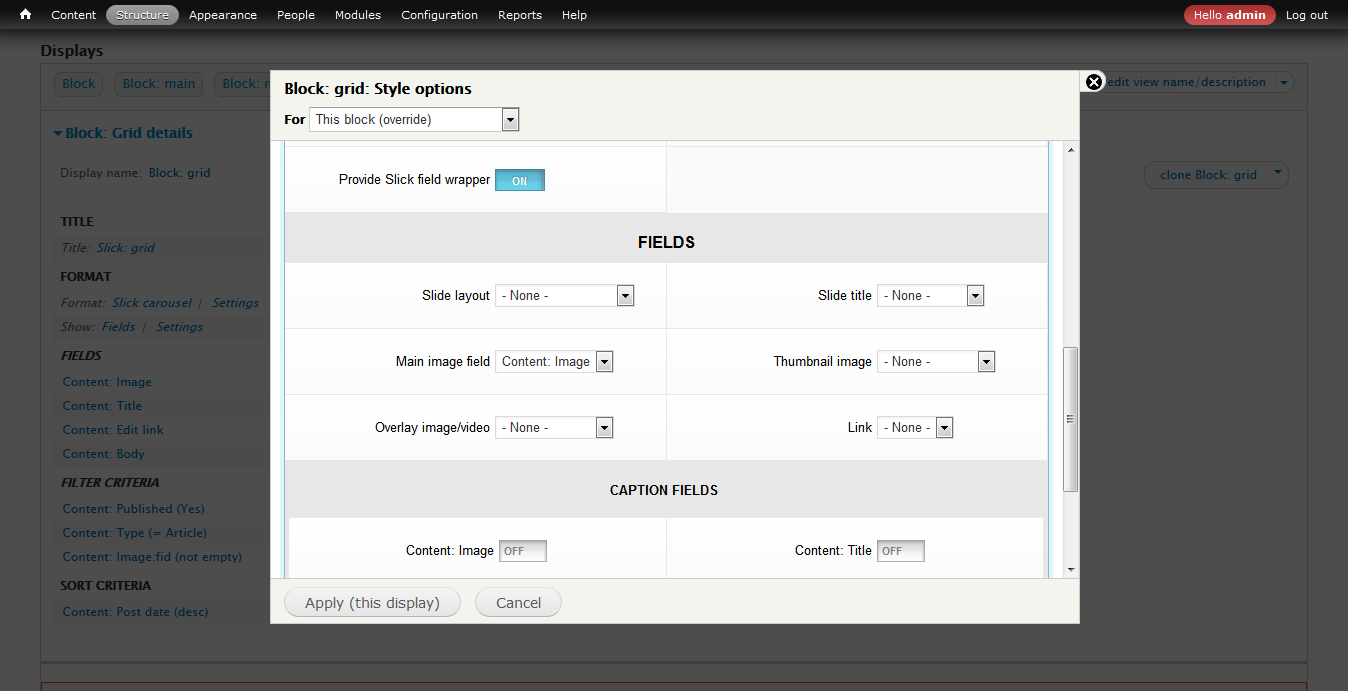The width and height of the screenshot is (1348, 691).
Task: Close the Style options modal with the X icon
Action: coord(1093,82)
